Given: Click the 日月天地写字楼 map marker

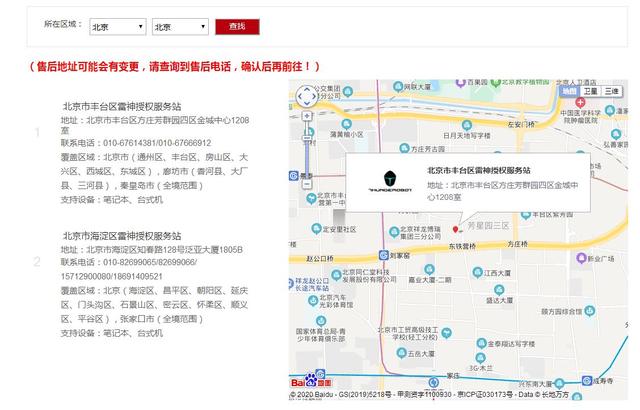Looking at the screenshot, I should (467, 125).
